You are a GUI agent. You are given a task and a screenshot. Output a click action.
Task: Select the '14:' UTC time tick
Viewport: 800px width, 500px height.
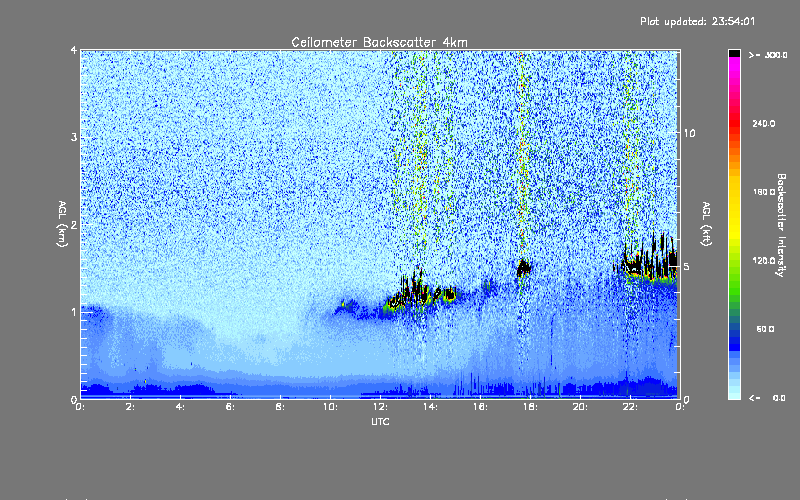pos(431,407)
